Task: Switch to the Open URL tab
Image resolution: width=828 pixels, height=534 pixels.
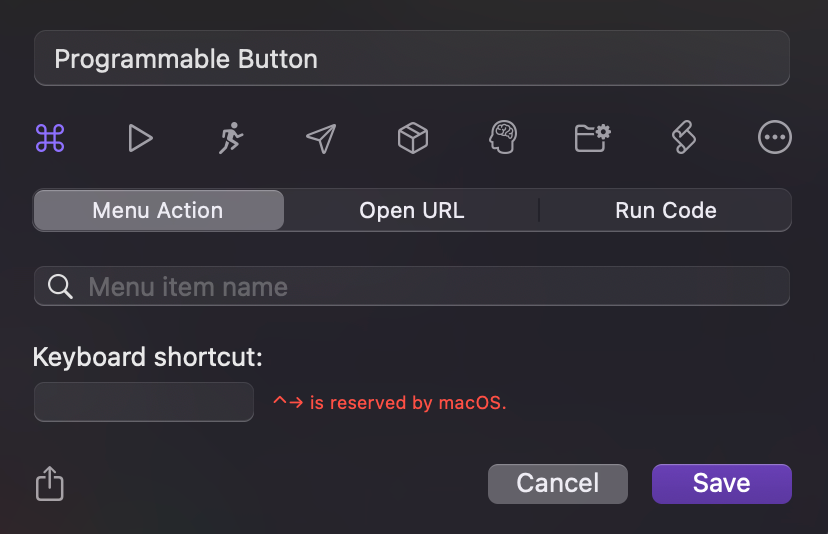Action: tap(412, 211)
